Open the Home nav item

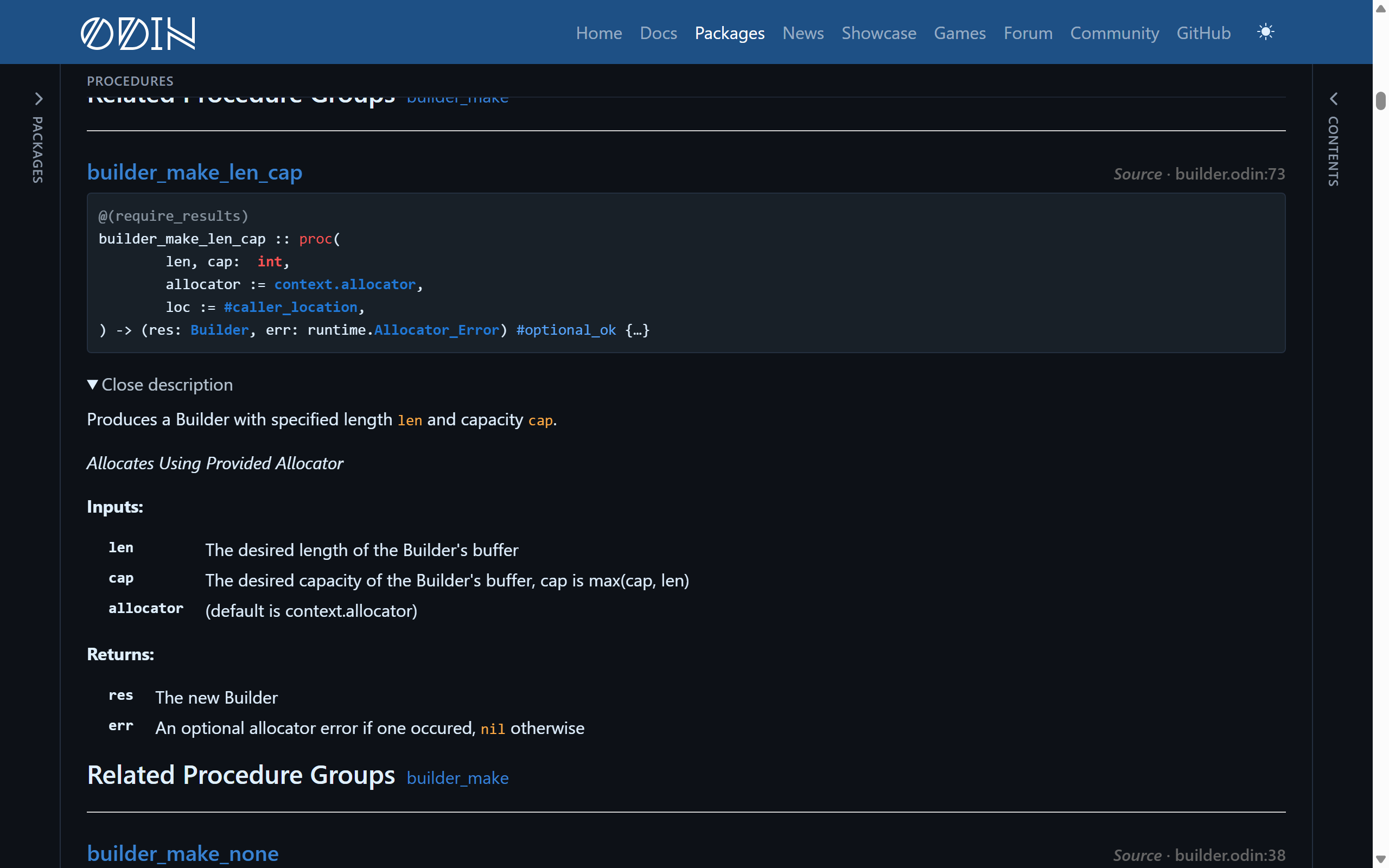click(x=598, y=33)
